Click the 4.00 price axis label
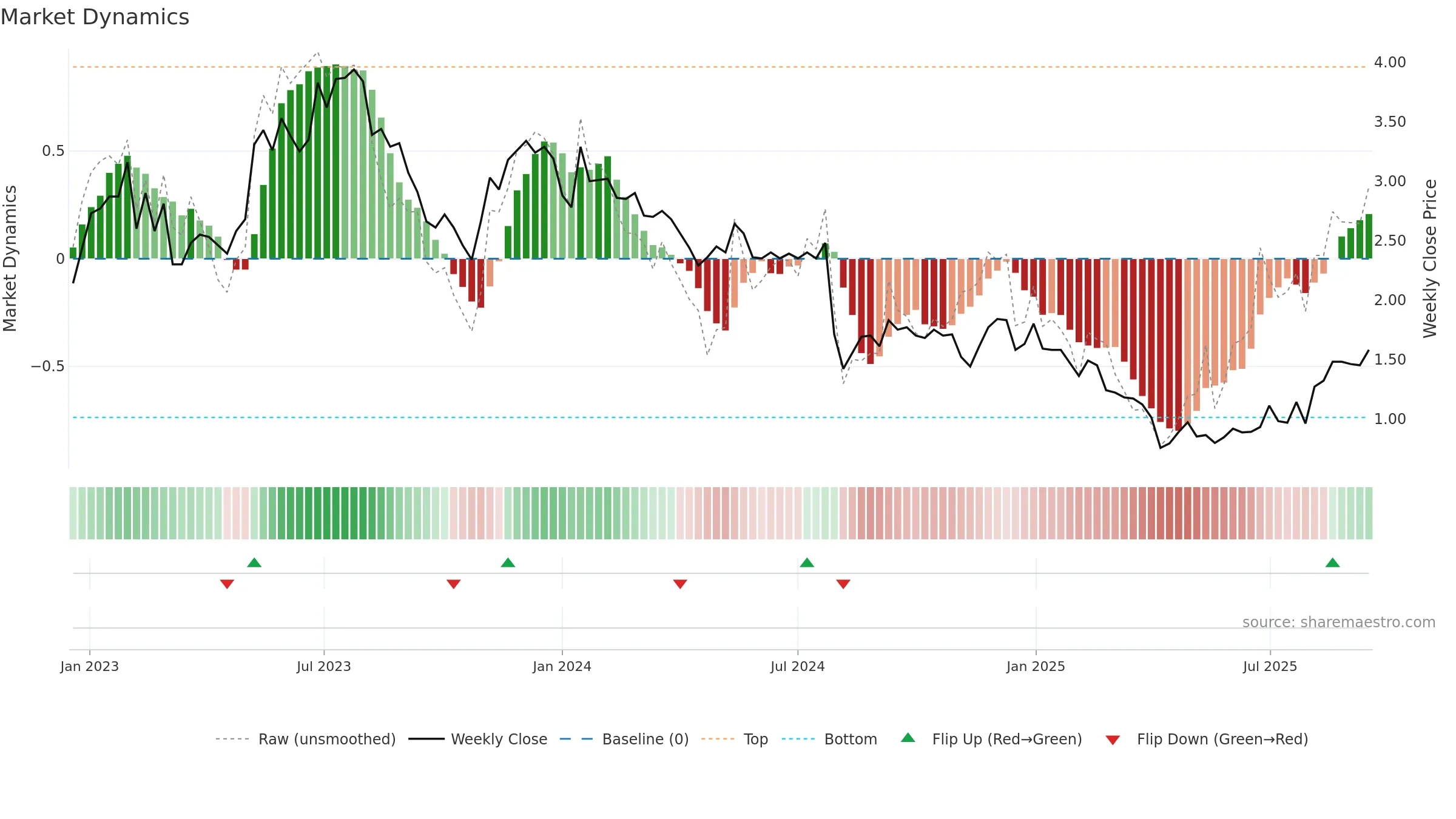Screen dimensions: 1456x819 tap(1390, 62)
